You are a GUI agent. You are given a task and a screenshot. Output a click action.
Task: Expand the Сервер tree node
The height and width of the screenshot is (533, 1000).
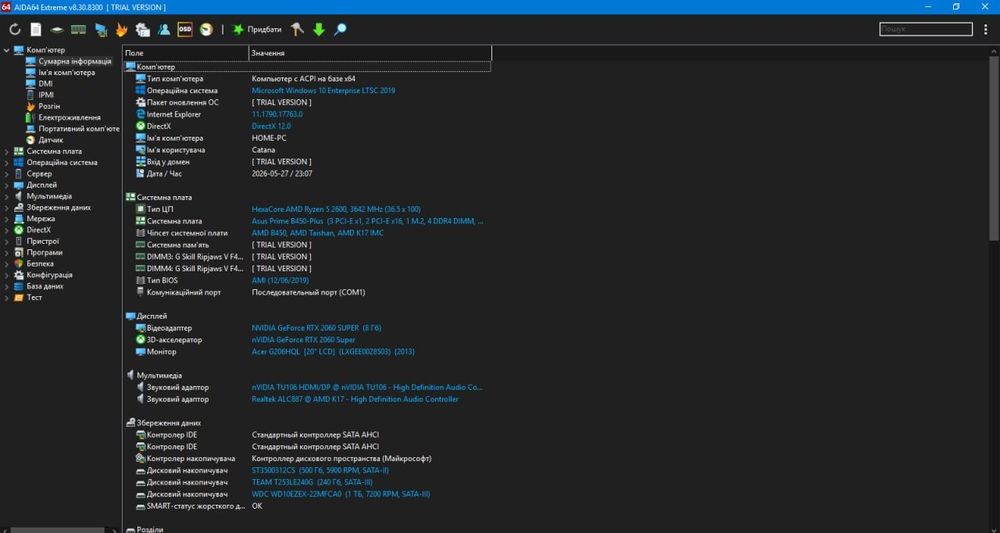coord(6,173)
